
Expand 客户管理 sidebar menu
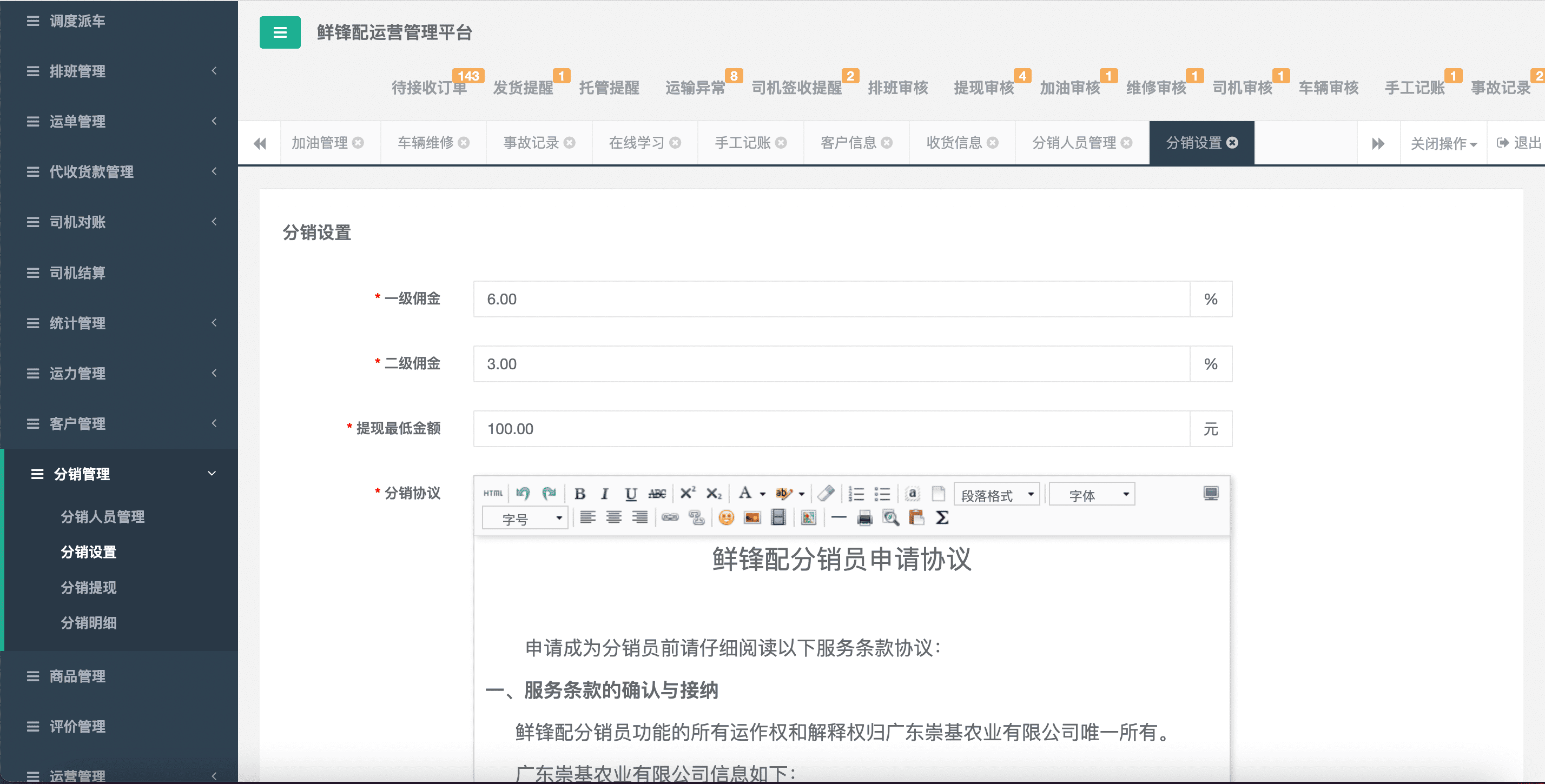(120, 423)
